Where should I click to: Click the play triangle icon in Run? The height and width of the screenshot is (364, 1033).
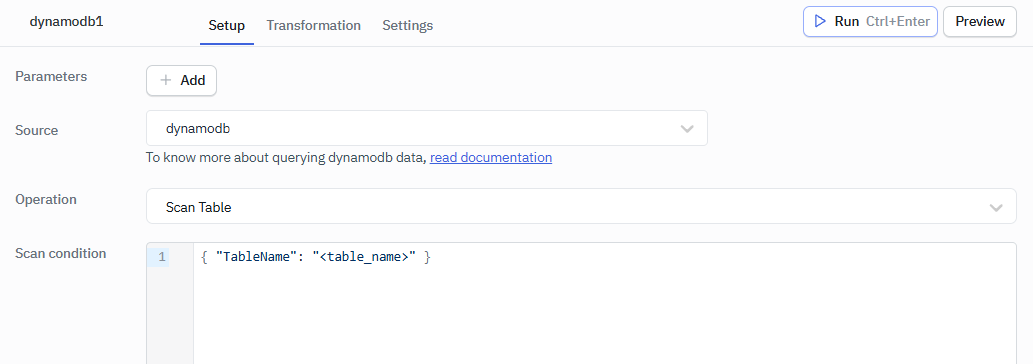[x=820, y=22]
